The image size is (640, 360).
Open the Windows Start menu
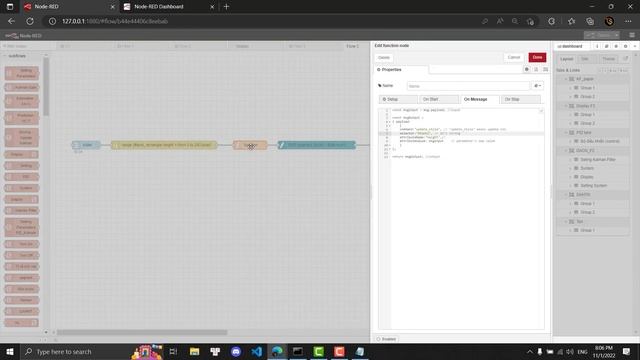pyautogui.click(x=10, y=351)
